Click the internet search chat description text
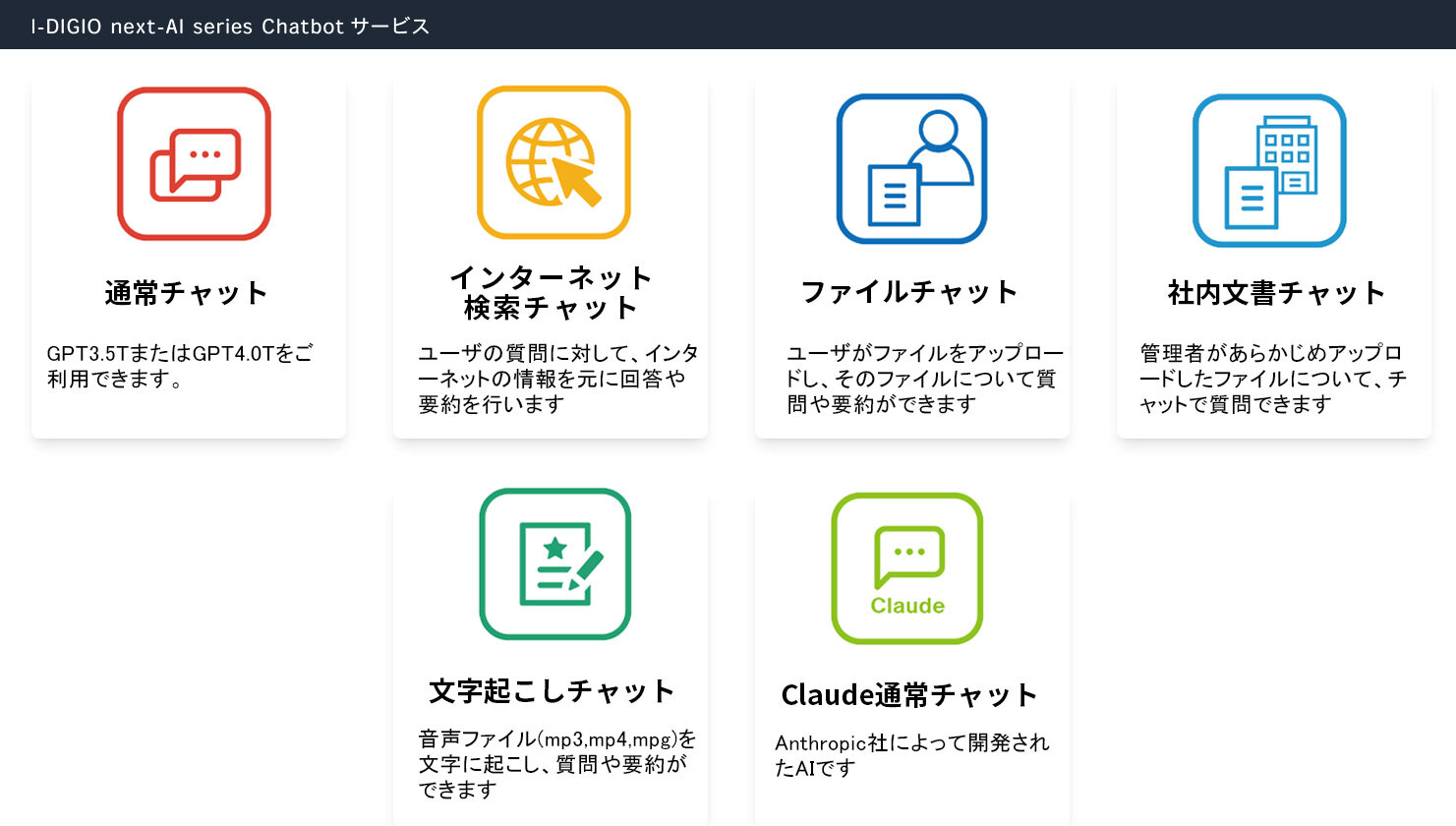 557,379
